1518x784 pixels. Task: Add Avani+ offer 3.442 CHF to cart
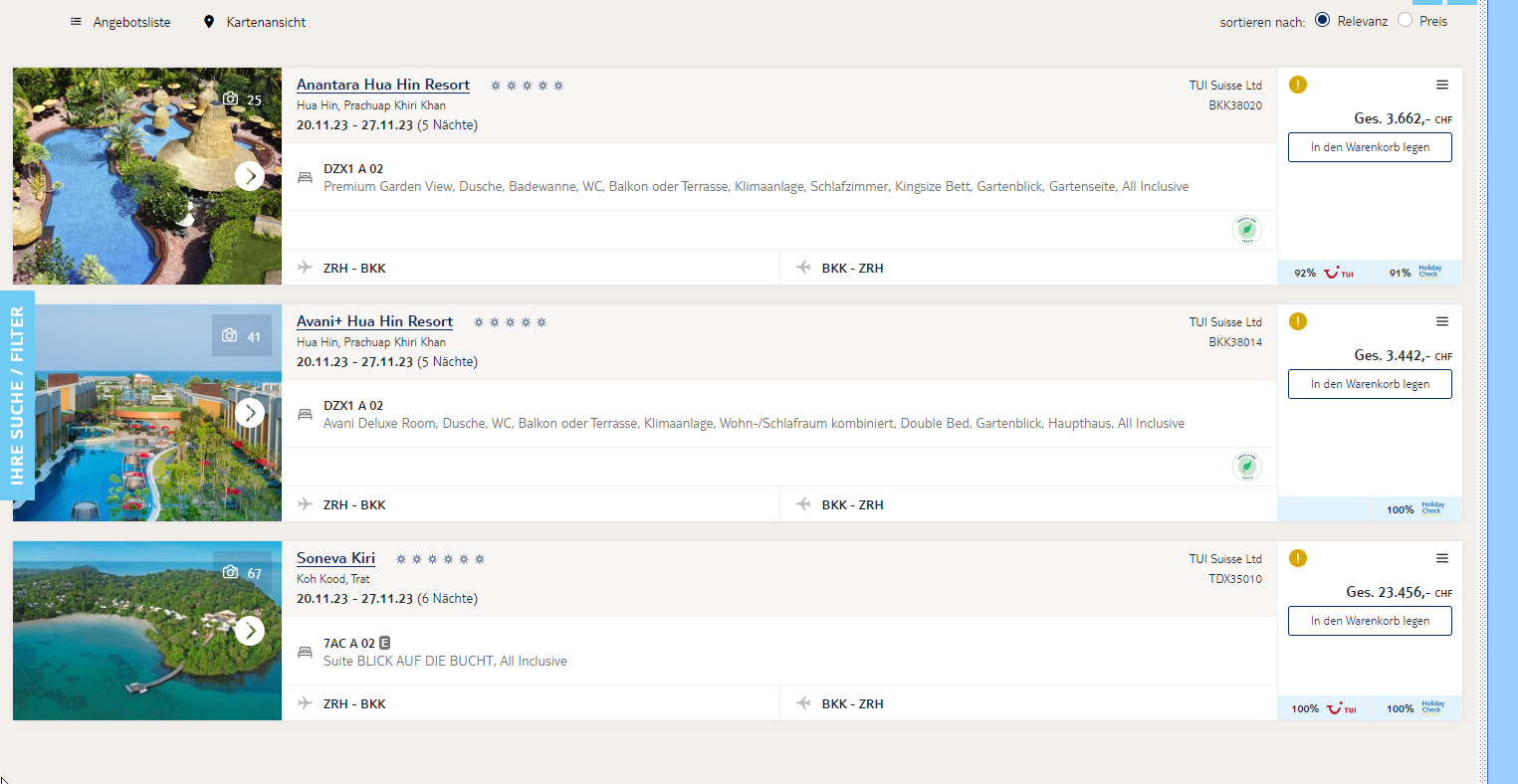point(1370,384)
